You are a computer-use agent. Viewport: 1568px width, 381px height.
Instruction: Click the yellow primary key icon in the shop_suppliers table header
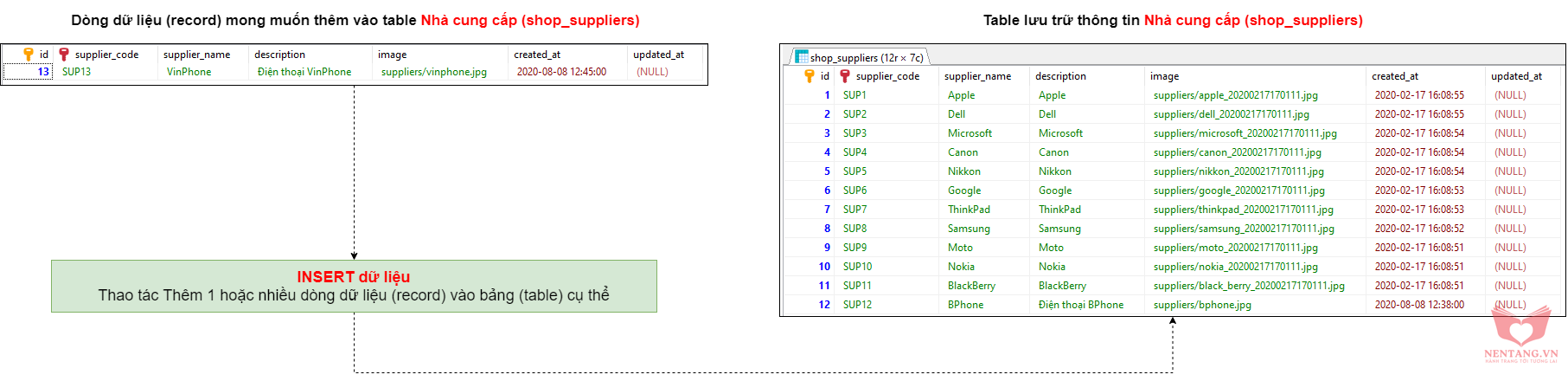tap(810, 76)
